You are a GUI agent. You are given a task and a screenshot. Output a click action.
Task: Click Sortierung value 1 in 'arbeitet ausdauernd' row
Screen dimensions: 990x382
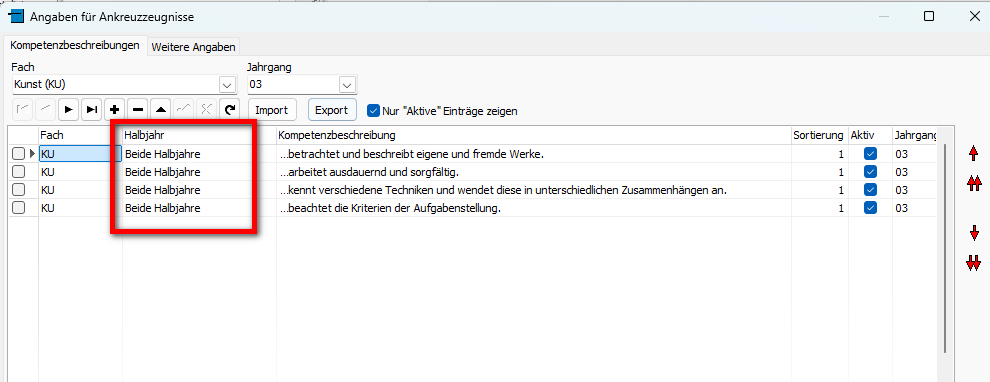click(820, 172)
